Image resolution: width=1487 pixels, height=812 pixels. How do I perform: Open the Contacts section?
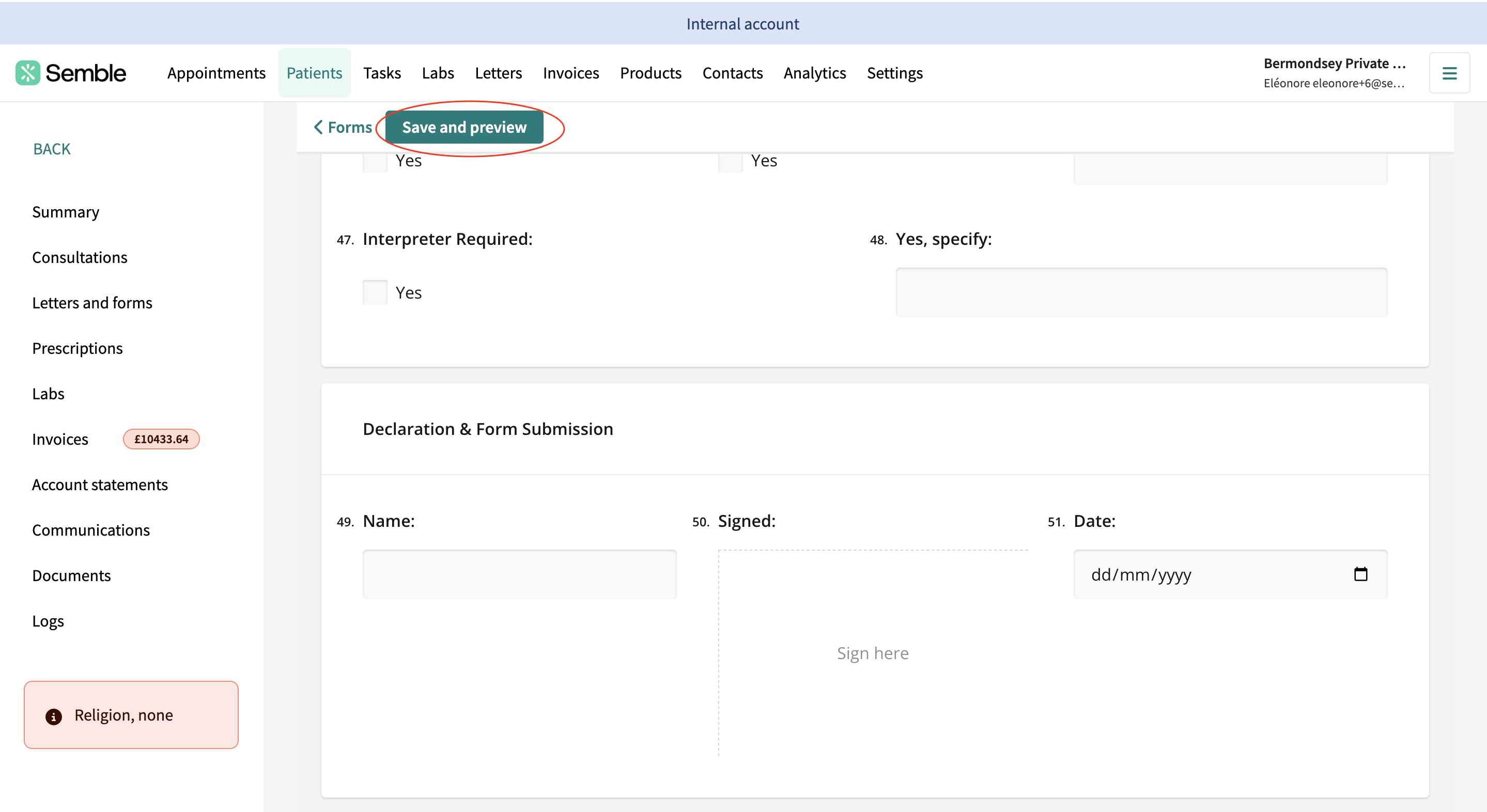point(733,73)
